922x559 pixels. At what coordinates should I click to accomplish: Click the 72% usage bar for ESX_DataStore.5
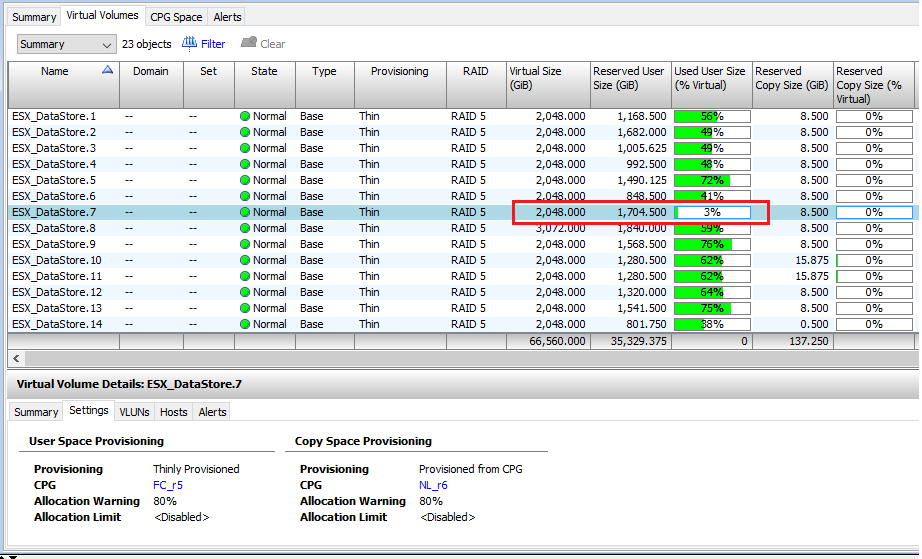[712, 180]
